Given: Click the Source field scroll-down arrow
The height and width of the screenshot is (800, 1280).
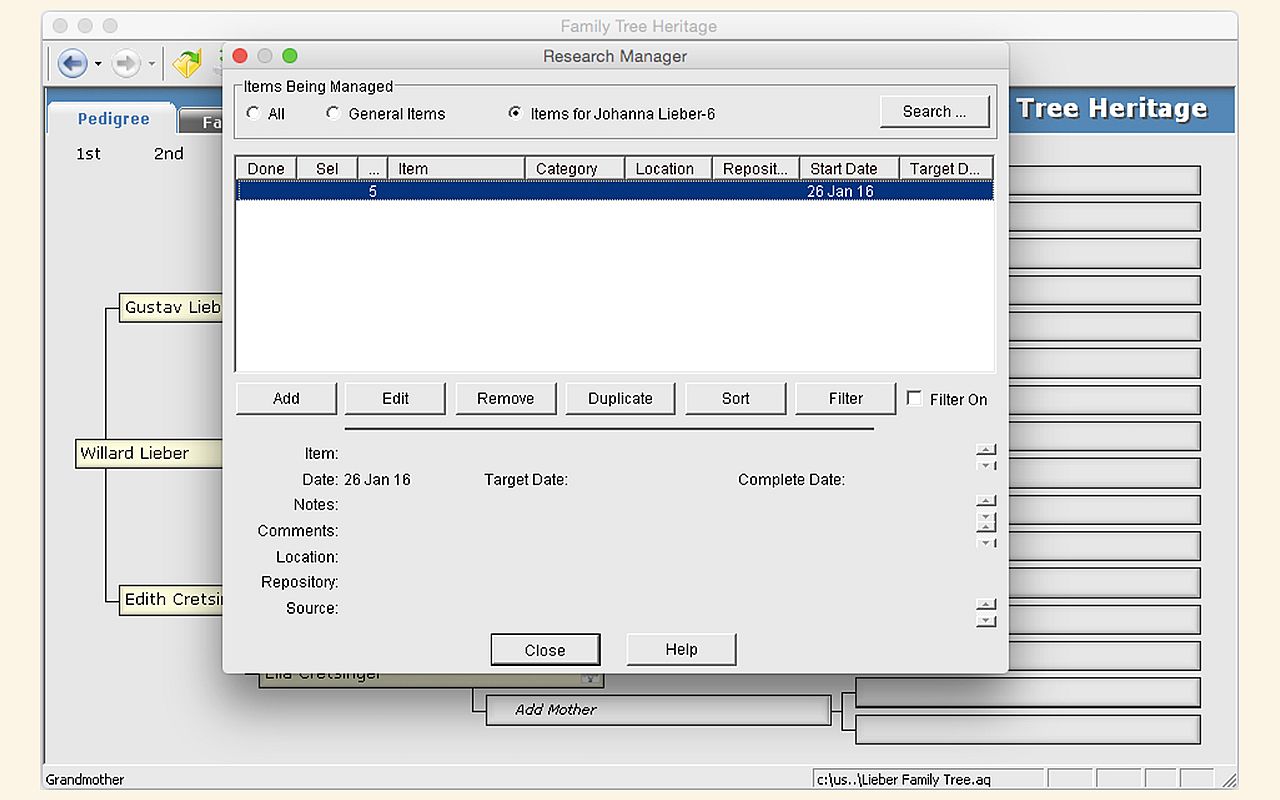Looking at the screenshot, I should pyautogui.click(x=986, y=621).
